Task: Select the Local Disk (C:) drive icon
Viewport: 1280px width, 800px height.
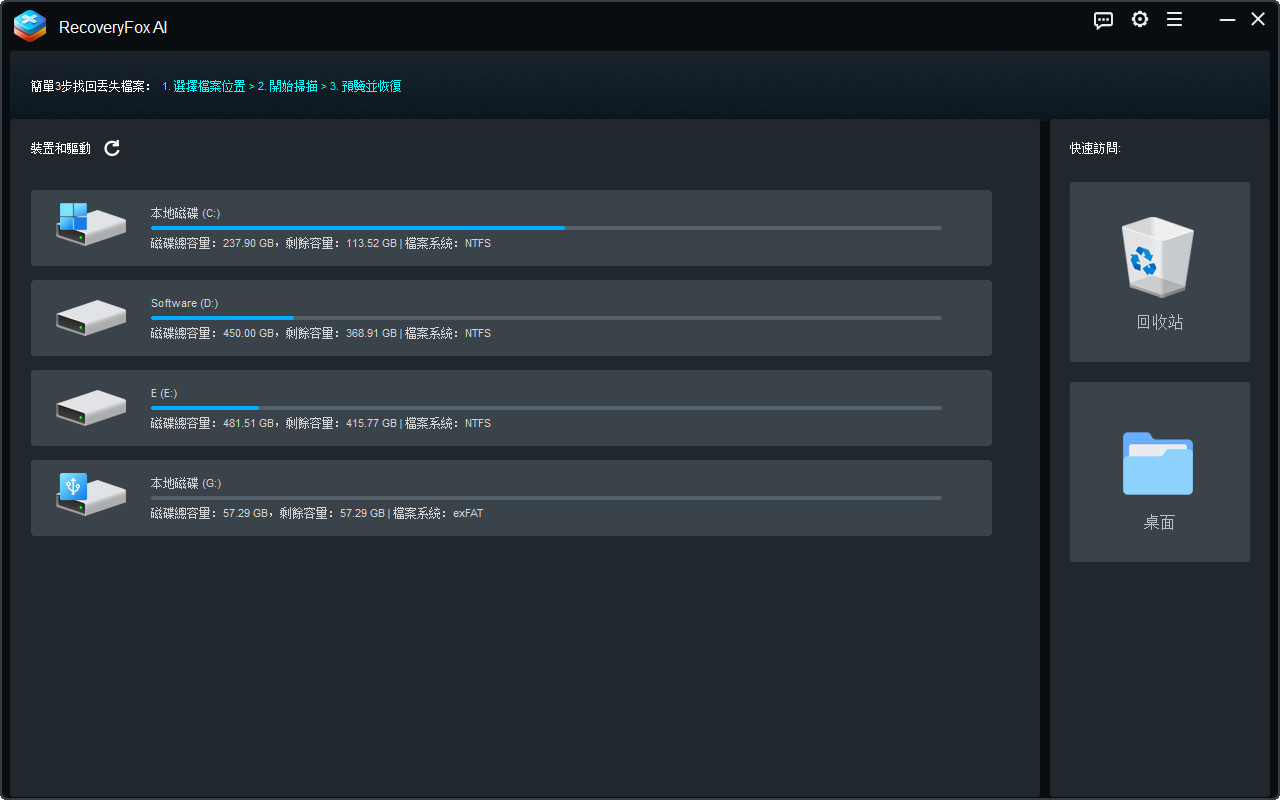Action: [x=90, y=224]
